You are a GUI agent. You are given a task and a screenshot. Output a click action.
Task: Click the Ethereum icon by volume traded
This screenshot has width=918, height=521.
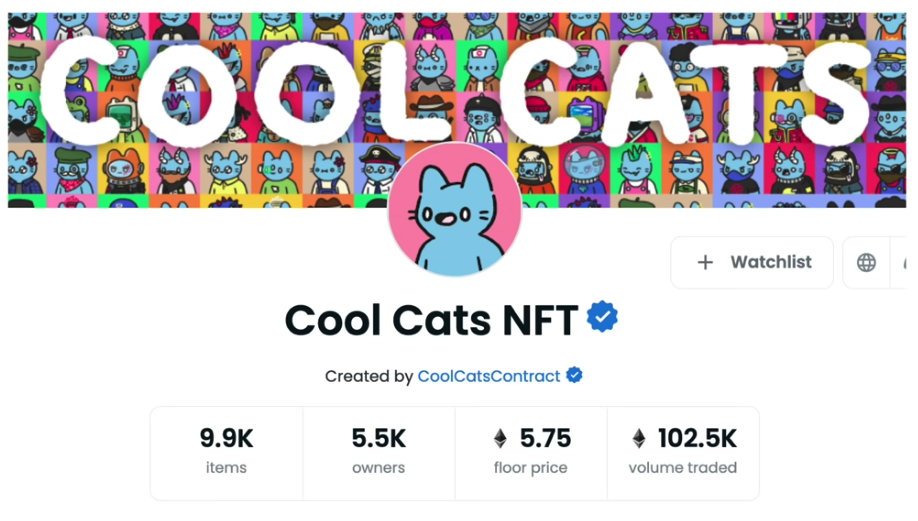pos(639,438)
